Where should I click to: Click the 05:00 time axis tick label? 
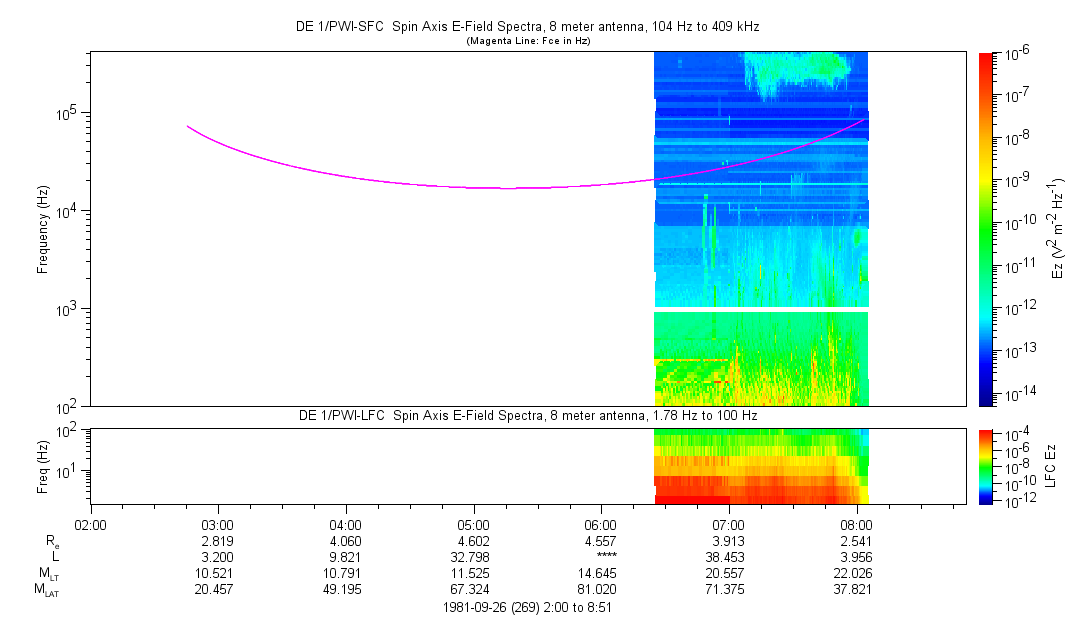pyautogui.click(x=473, y=524)
